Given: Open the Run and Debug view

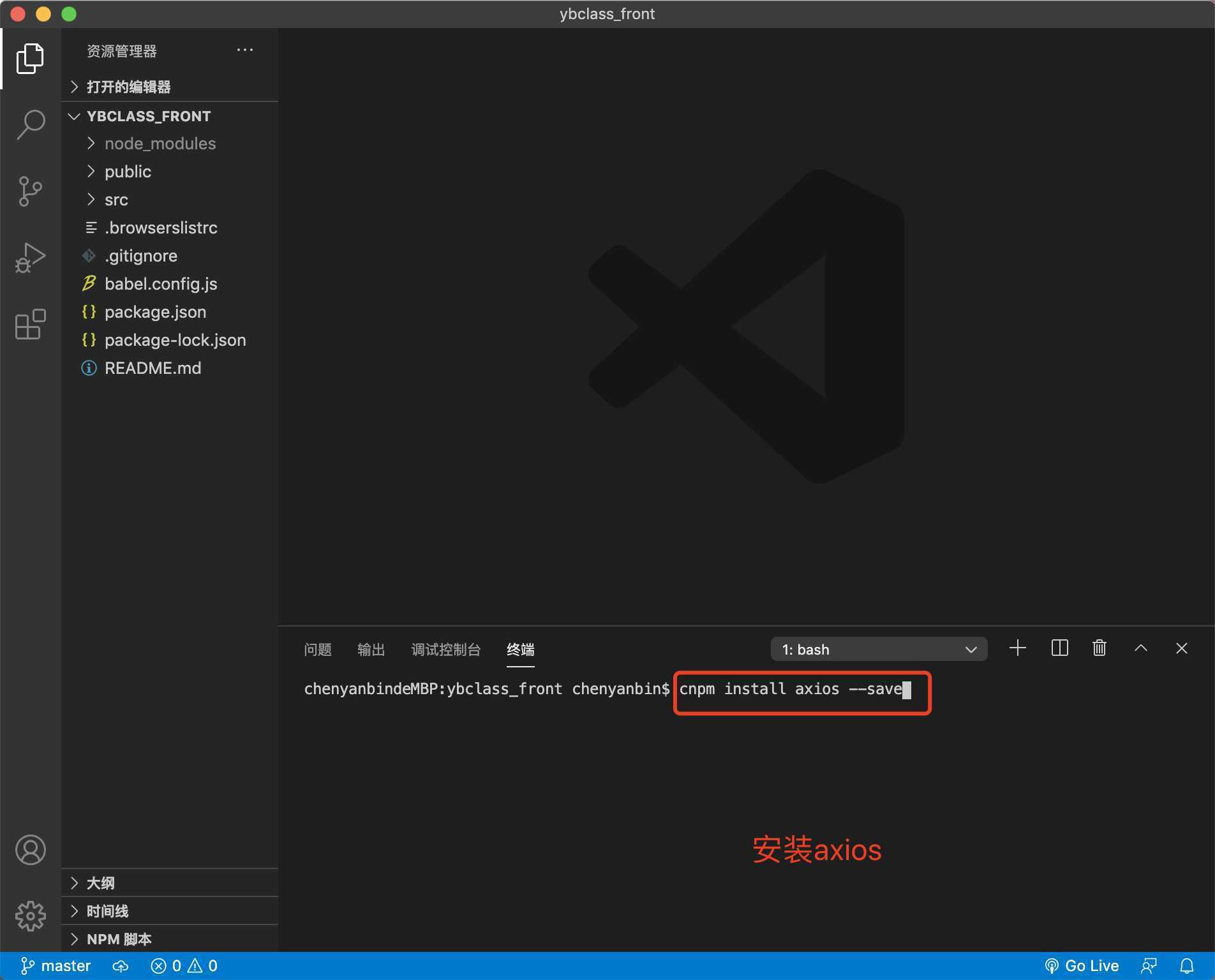Looking at the screenshot, I should [30, 258].
